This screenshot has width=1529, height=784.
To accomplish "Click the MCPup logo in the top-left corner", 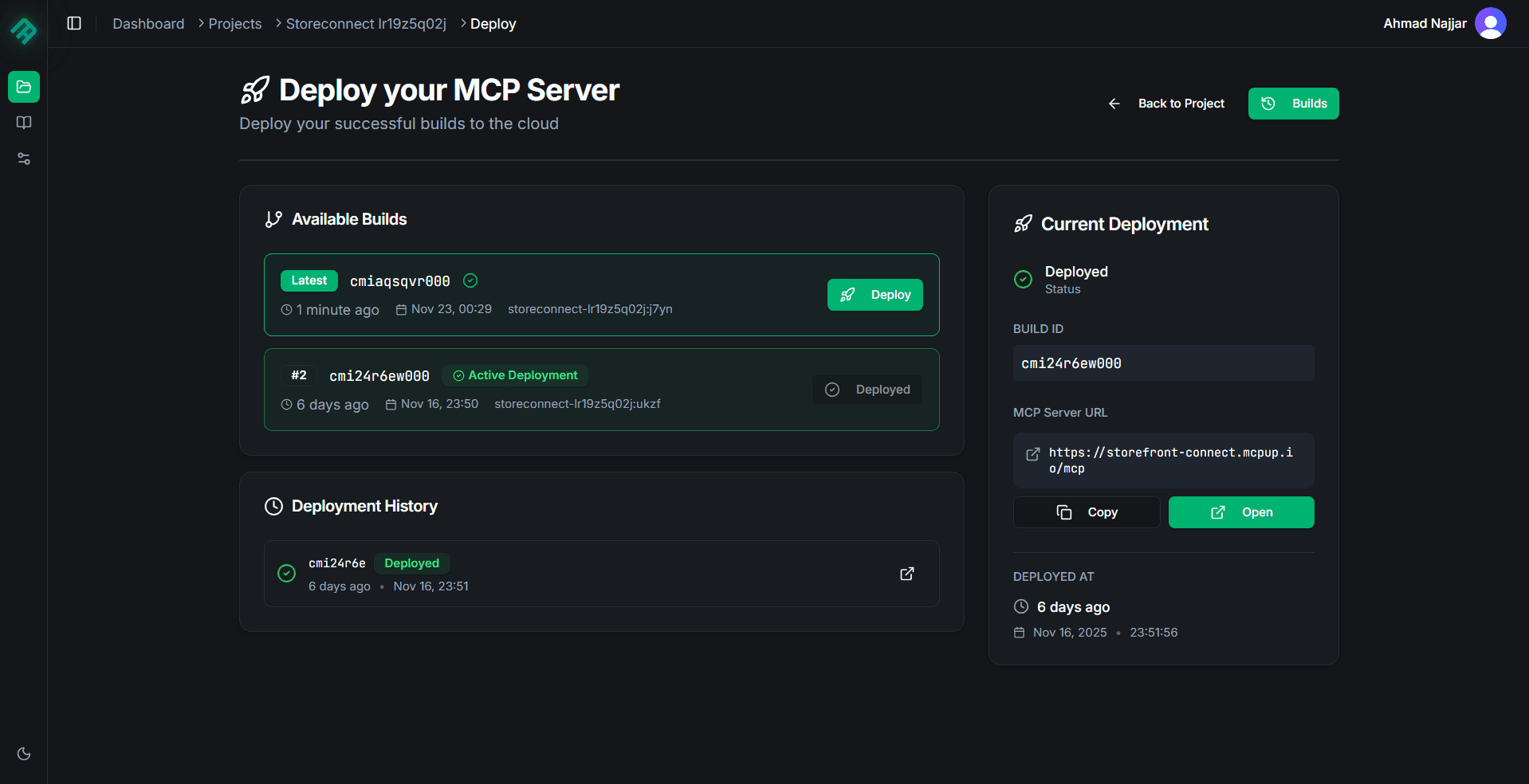I will [x=23, y=30].
